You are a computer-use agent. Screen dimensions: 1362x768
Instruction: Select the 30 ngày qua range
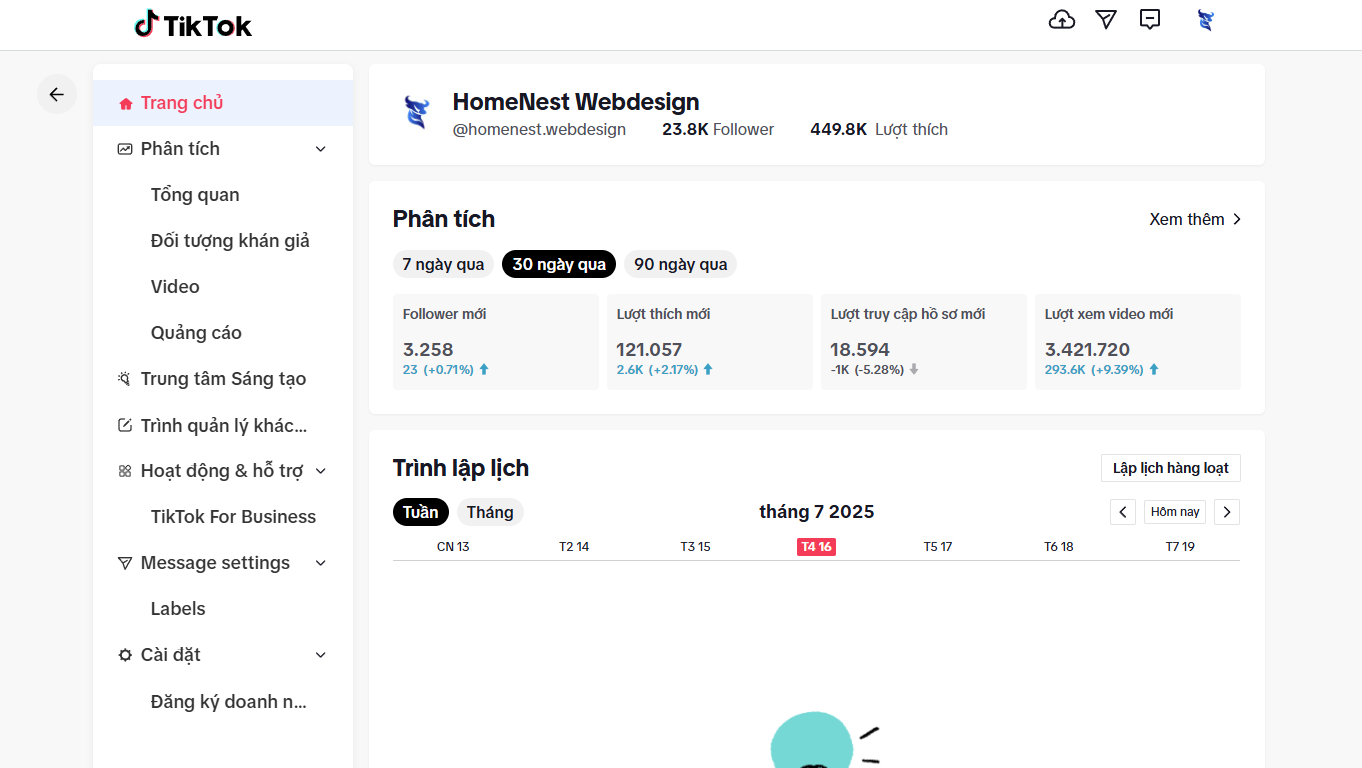559,264
